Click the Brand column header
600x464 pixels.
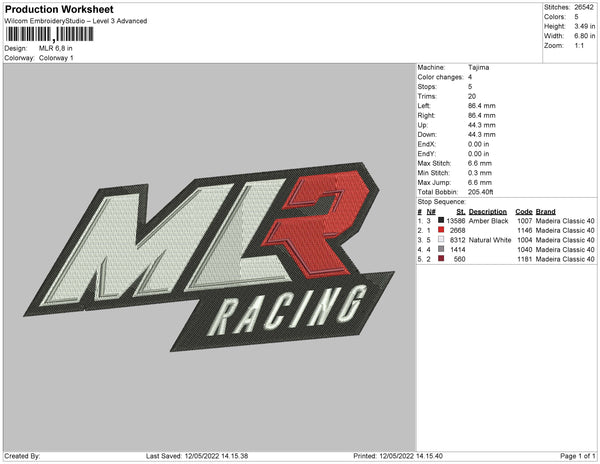pyautogui.click(x=545, y=212)
